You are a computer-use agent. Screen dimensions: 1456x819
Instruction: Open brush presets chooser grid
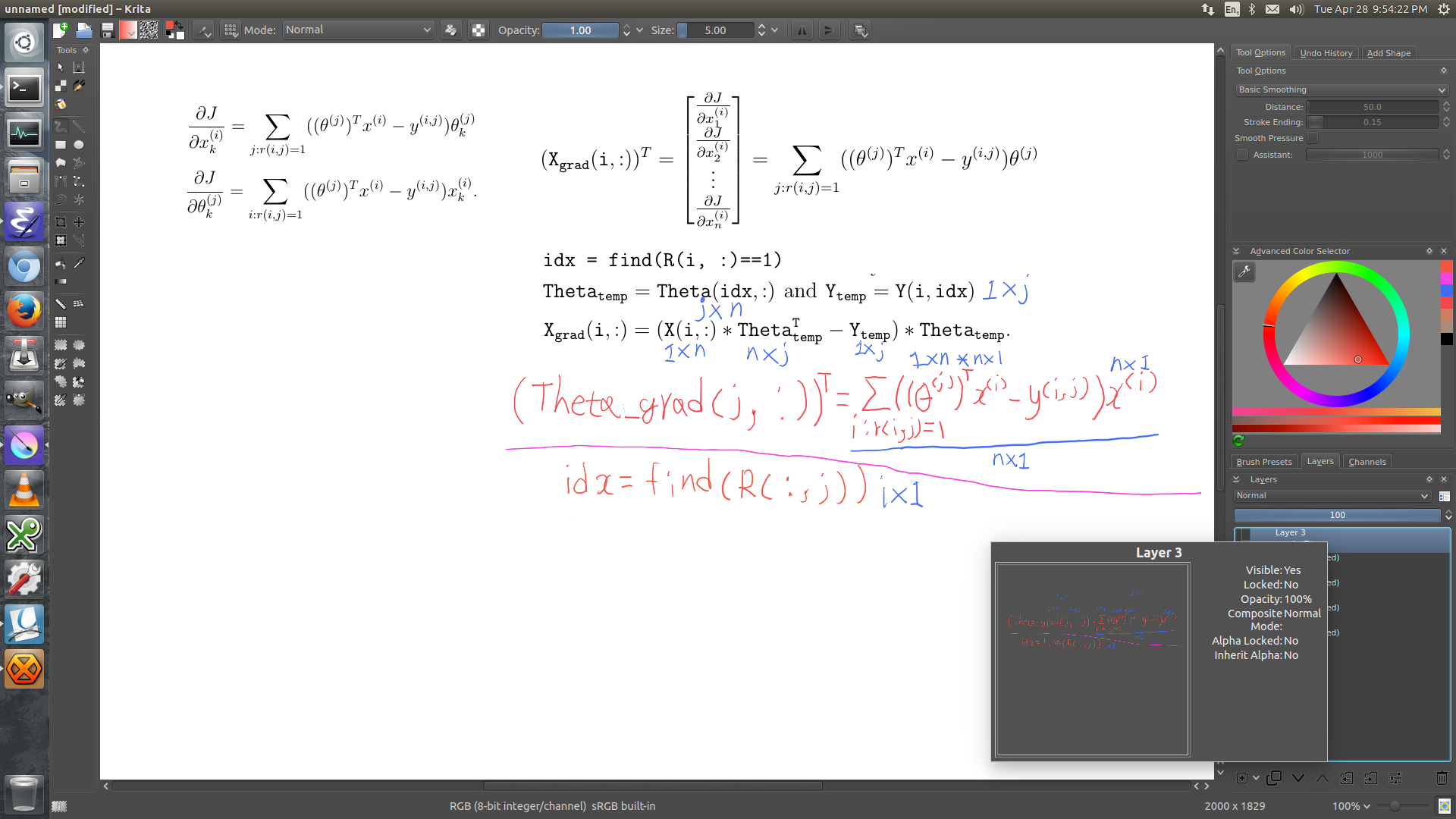point(231,30)
